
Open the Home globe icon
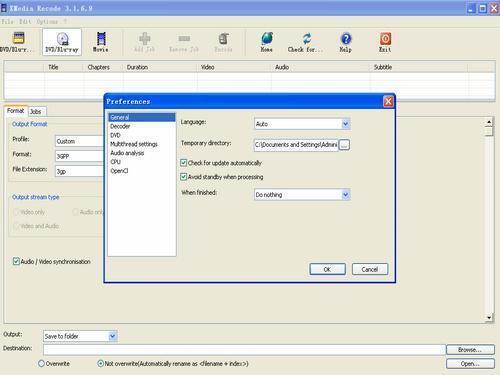[267, 42]
